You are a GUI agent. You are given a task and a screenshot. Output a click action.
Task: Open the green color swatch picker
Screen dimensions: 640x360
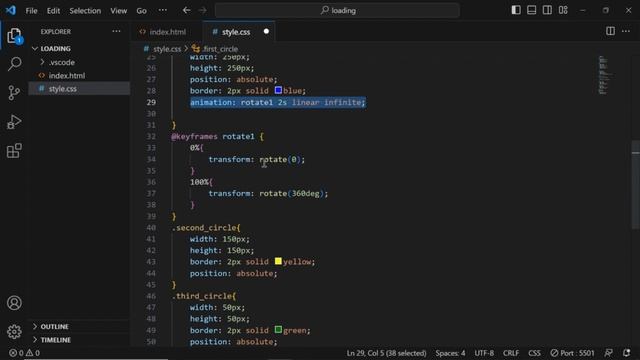click(278, 330)
